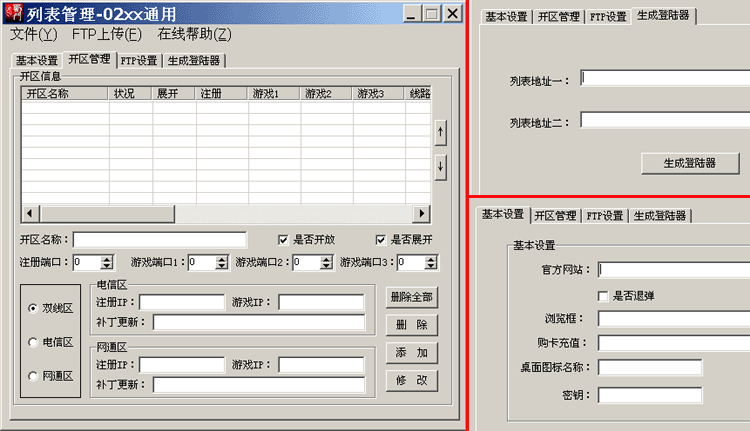The height and width of the screenshot is (431, 750).
Task: Select the 双线区 radio option
Action: (x=33, y=308)
